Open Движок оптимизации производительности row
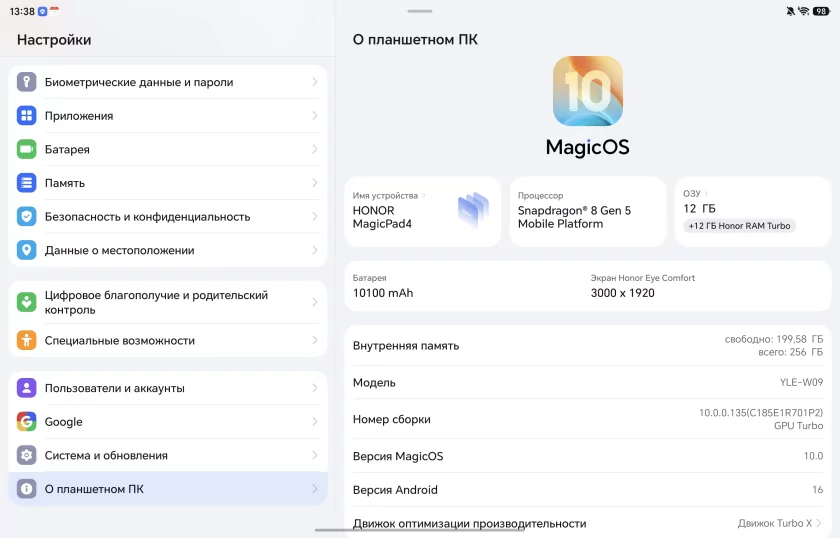 (588, 523)
